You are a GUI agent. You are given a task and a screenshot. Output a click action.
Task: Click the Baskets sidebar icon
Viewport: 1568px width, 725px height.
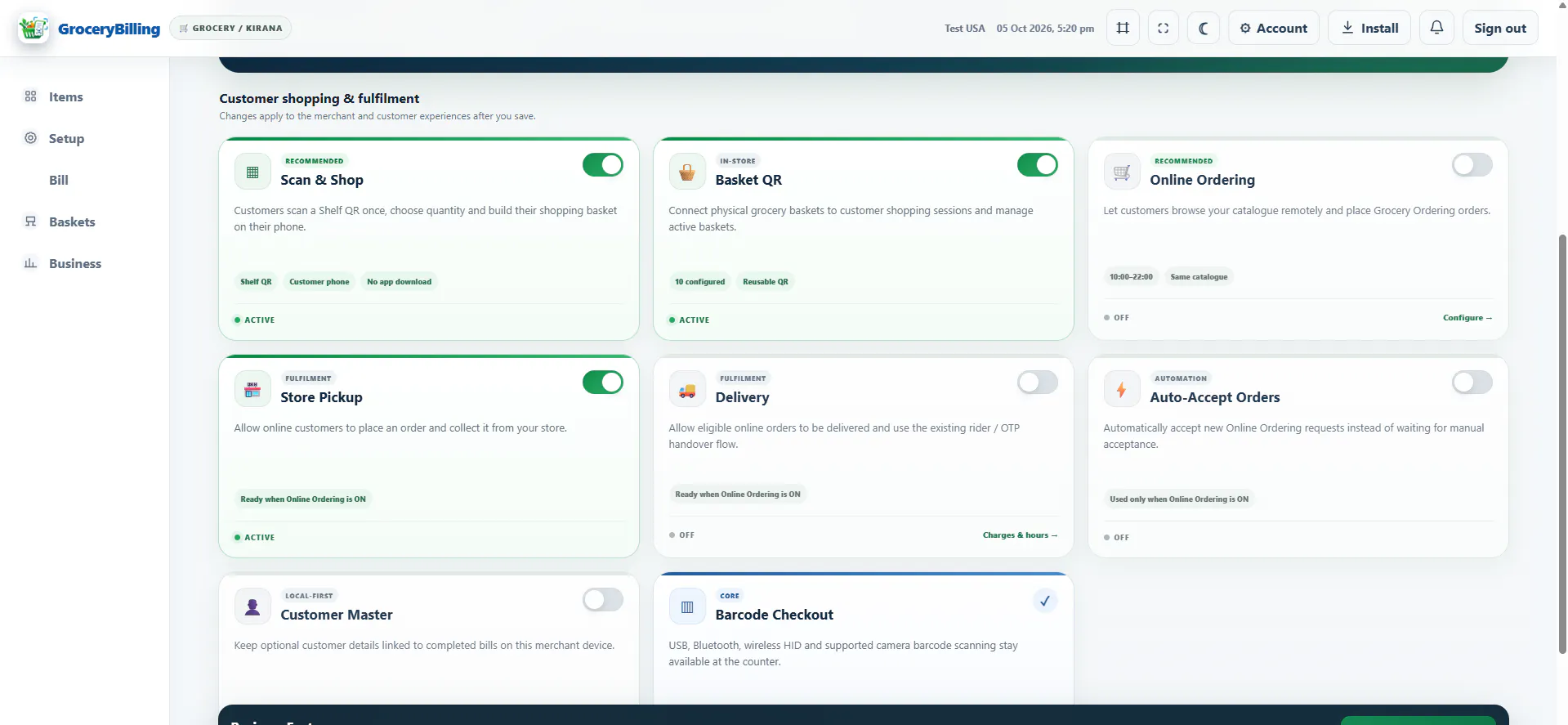31,222
